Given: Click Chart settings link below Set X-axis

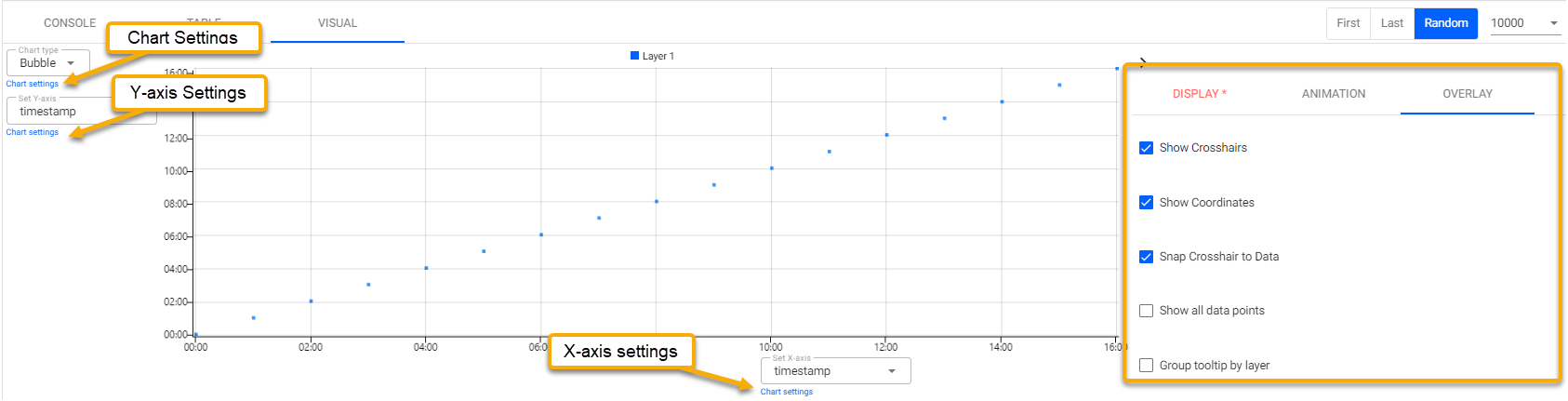Looking at the screenshot, I should (x=787, y=392).
